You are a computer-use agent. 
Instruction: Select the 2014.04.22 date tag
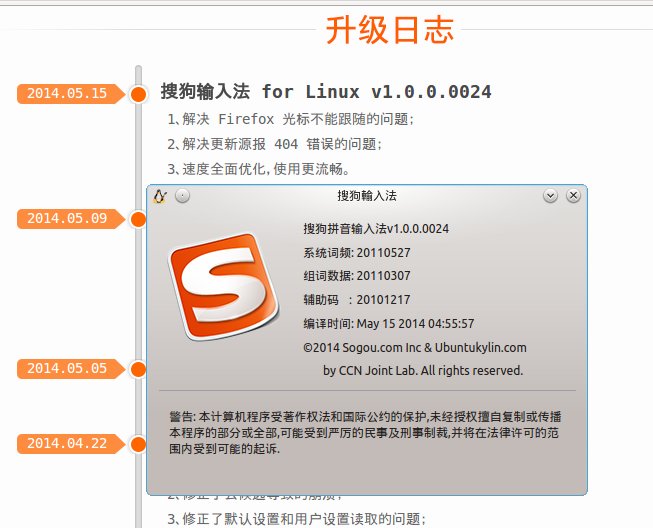point(70,443)
